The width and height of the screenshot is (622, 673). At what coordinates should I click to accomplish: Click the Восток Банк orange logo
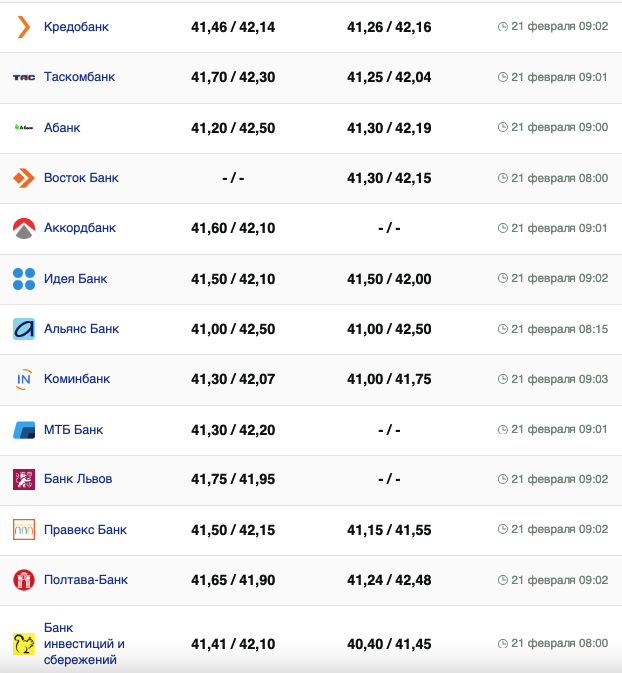tap(24, 178)
